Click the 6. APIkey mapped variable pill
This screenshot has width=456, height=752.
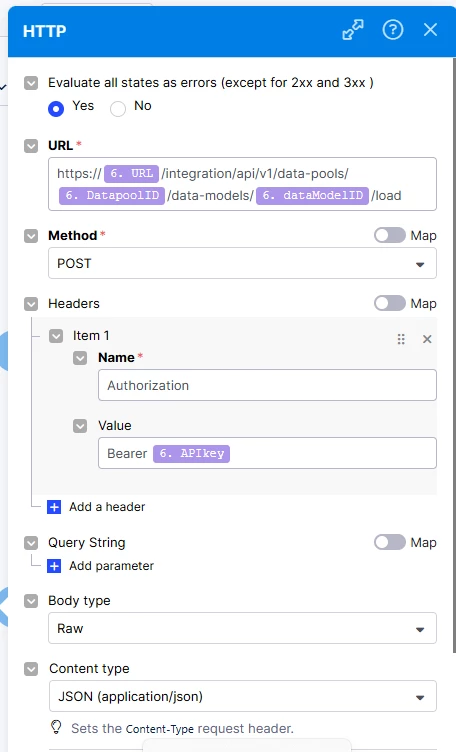tap(191, 453)
